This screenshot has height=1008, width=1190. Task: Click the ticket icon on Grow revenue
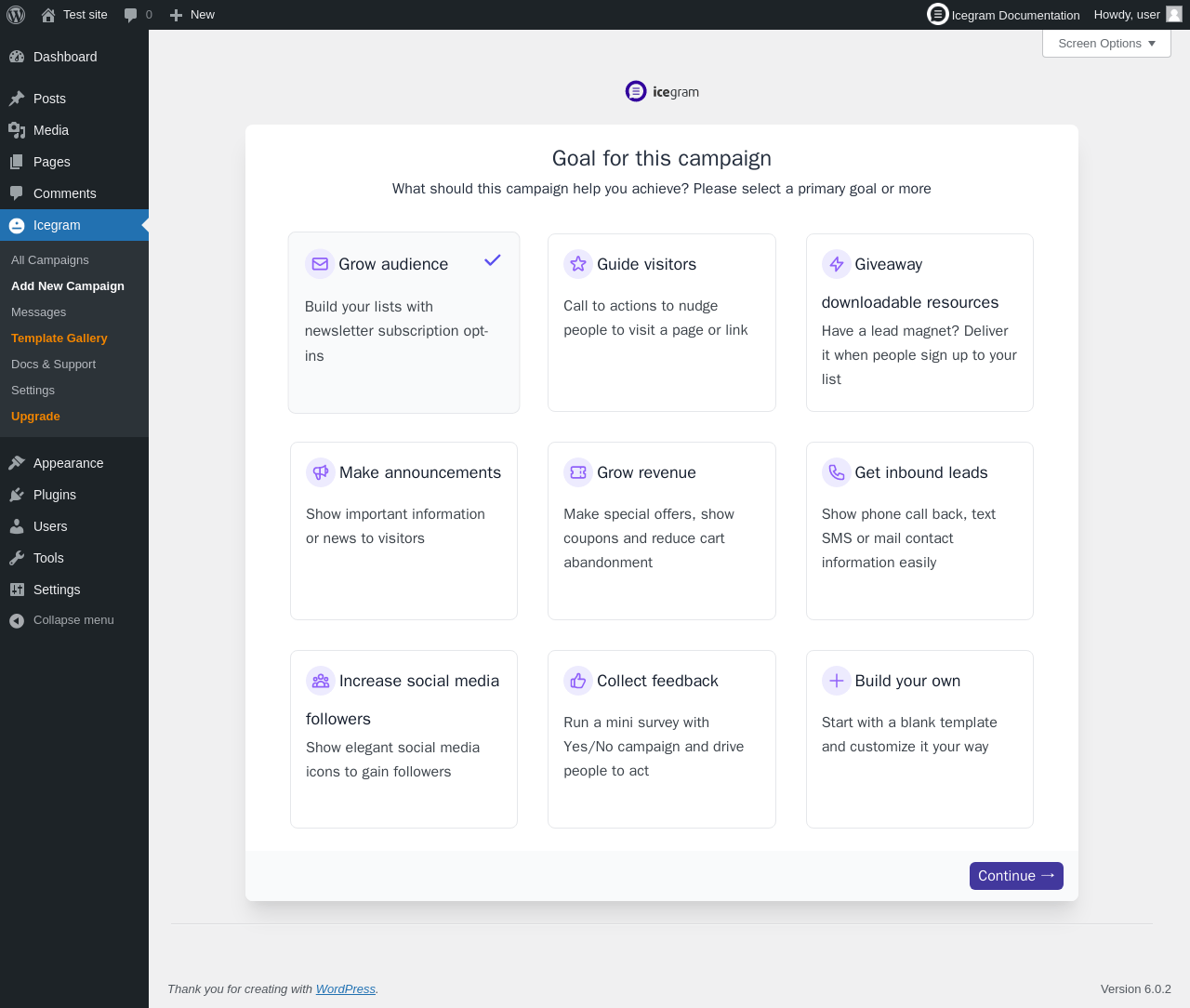point(578,472)
